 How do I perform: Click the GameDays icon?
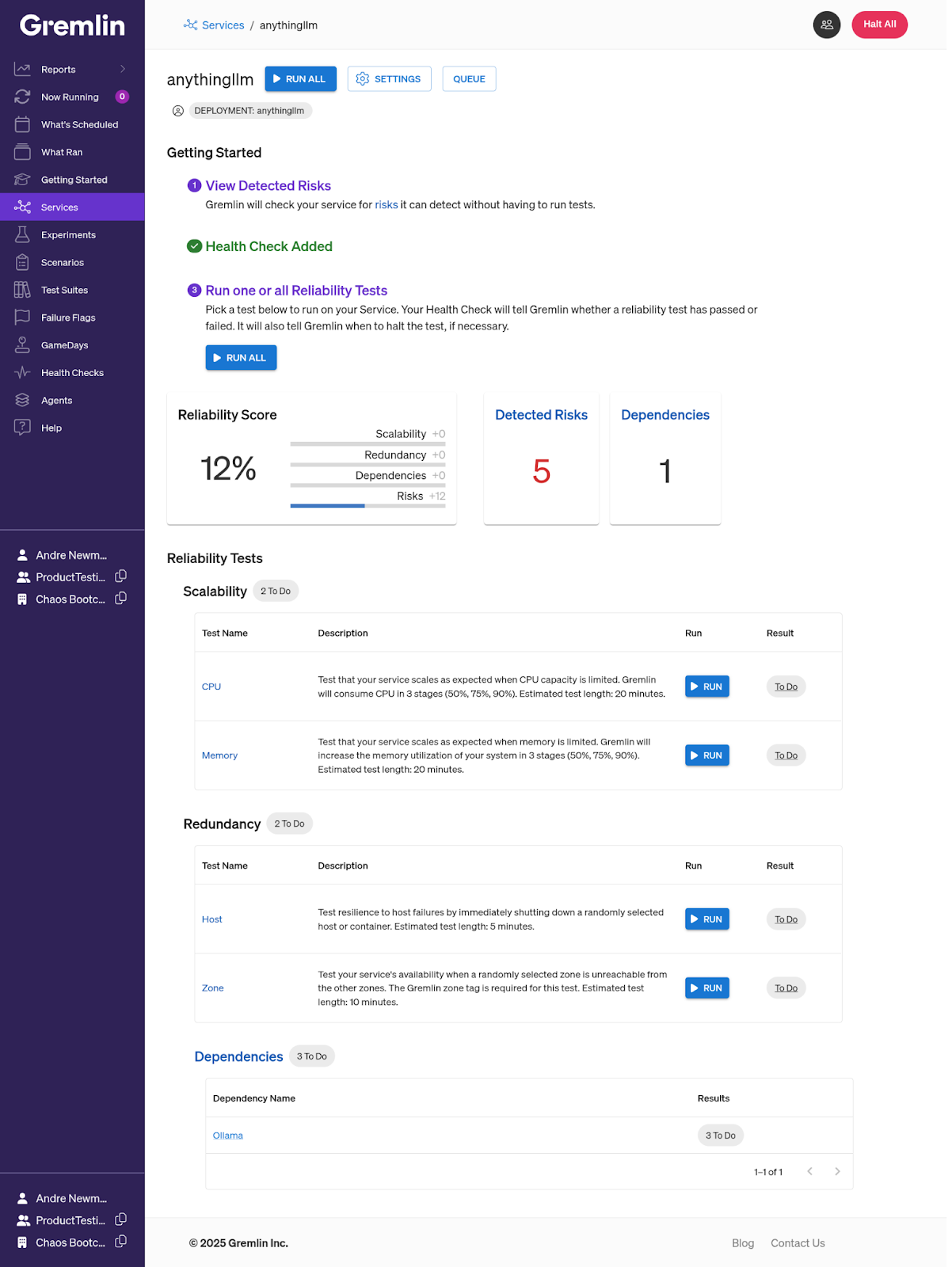[22, 345]
